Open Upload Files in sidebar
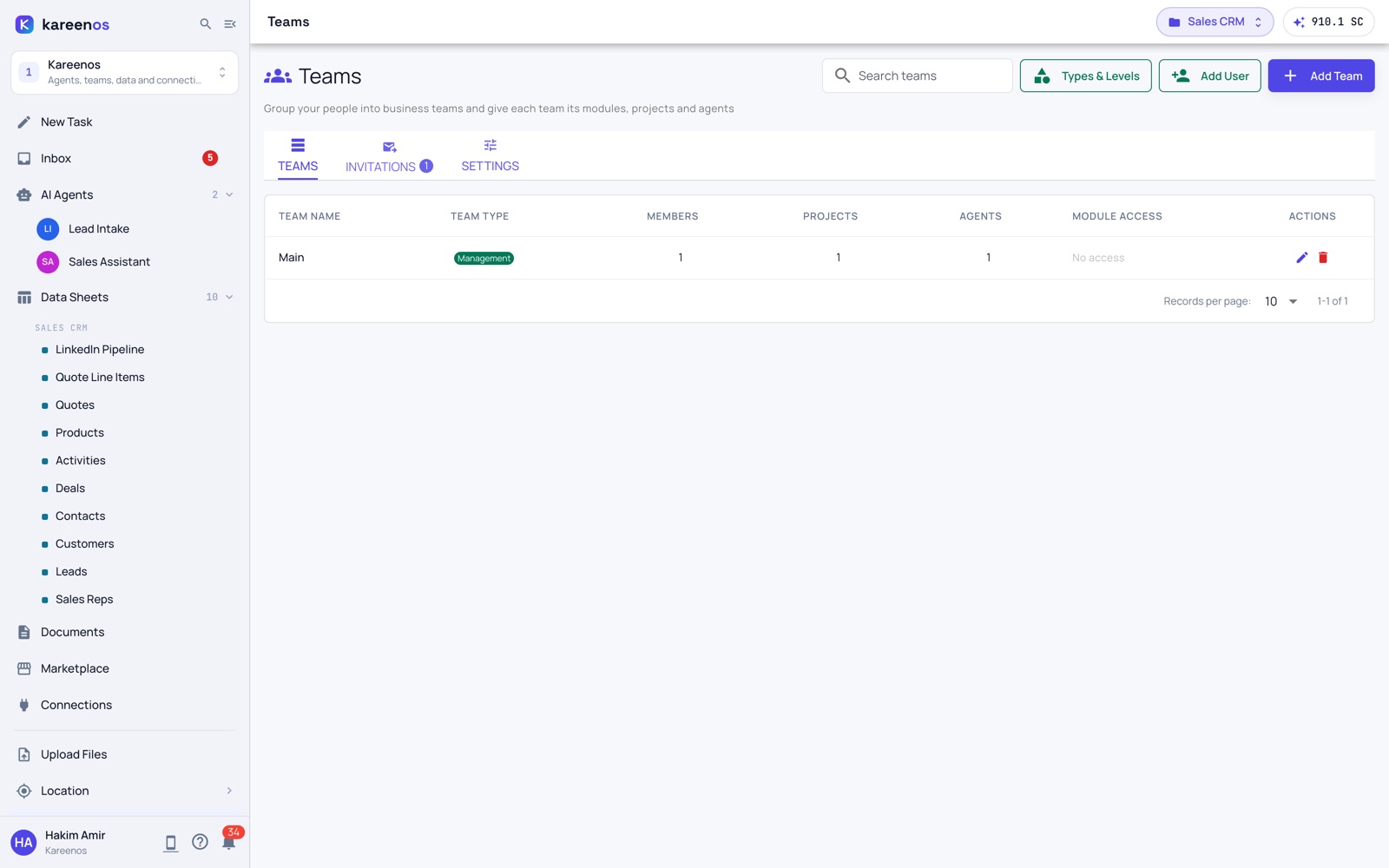This screenshot has height=868, width=1389. [125, 755]
